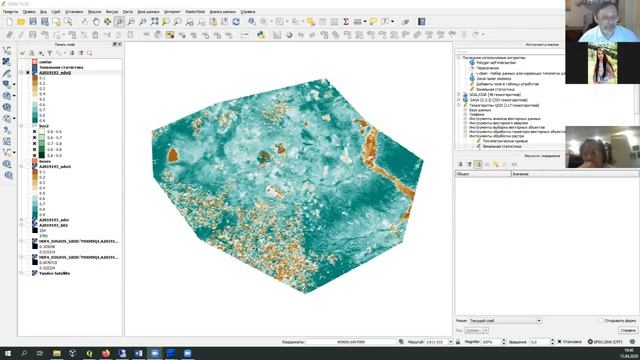
Task: Open project using the folder icon
Action: click(x=21, y=22)
